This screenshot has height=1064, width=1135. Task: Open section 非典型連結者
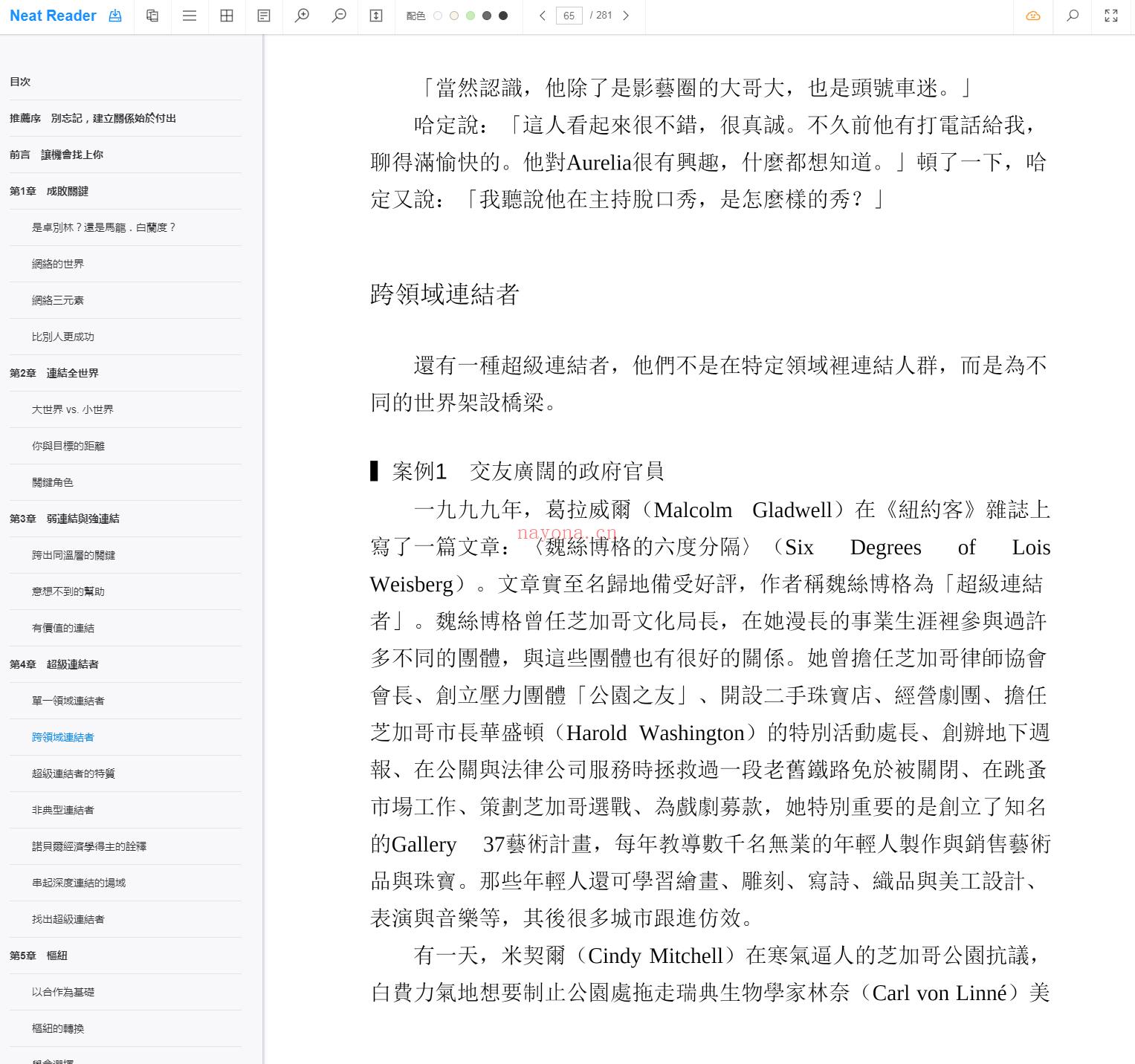[x=63, y=810]
